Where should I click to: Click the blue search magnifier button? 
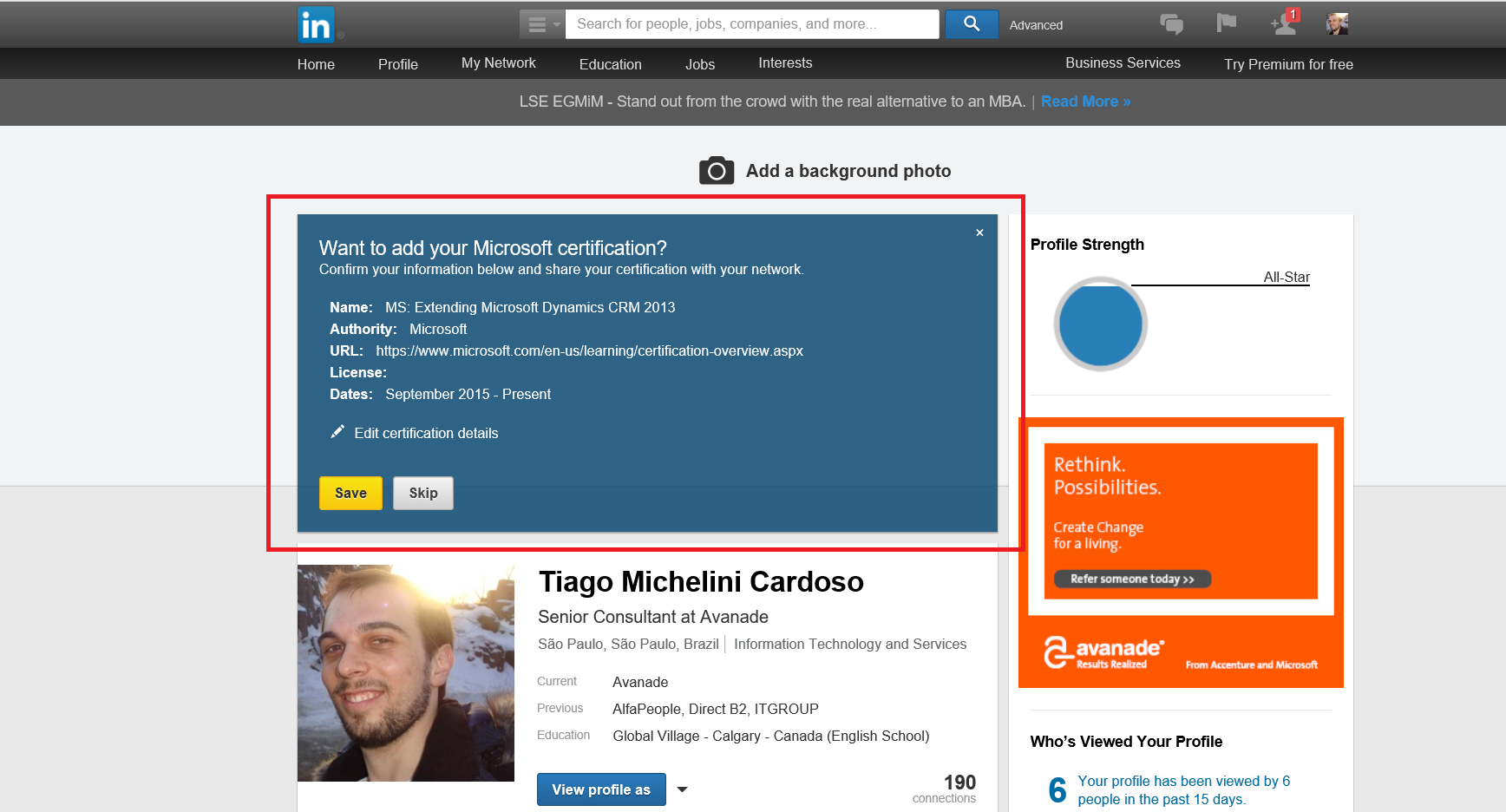pos(971,24)
